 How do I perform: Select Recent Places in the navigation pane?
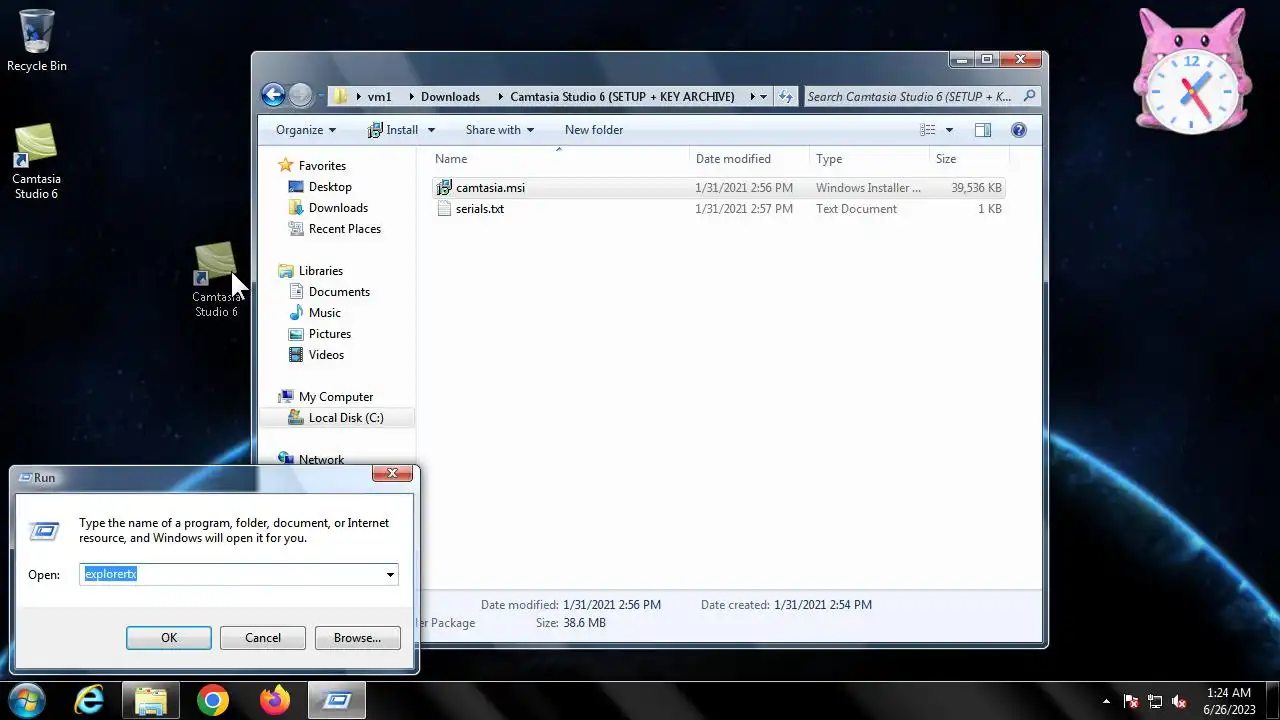tap(345, 229)
